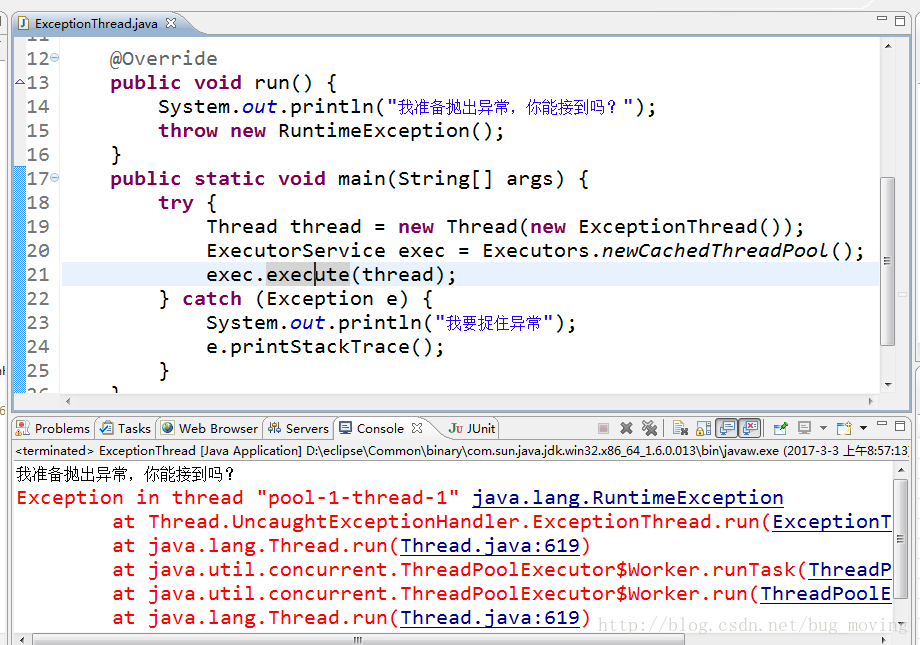This screenshot has width=920, height=645.
Task: Toggle Scroll Lock in the Console
Action: click(x=703, y=428)
